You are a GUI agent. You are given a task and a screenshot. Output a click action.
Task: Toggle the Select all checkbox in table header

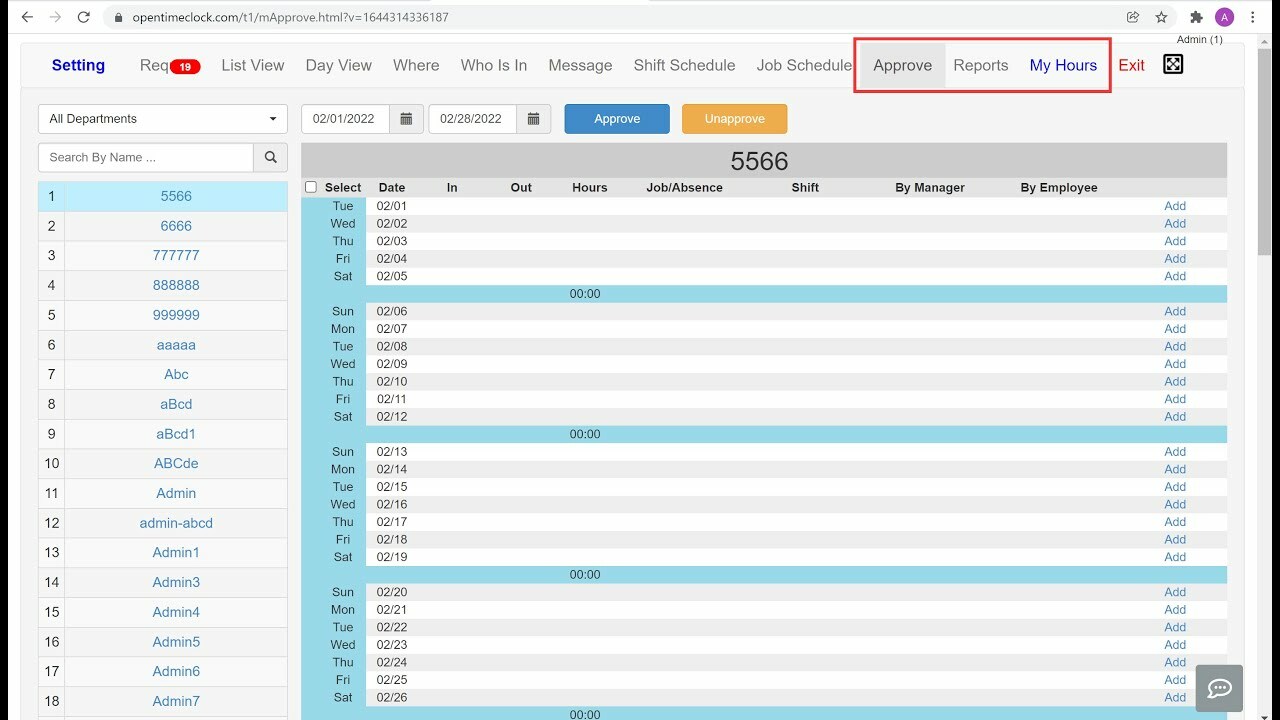coord(310,187)
